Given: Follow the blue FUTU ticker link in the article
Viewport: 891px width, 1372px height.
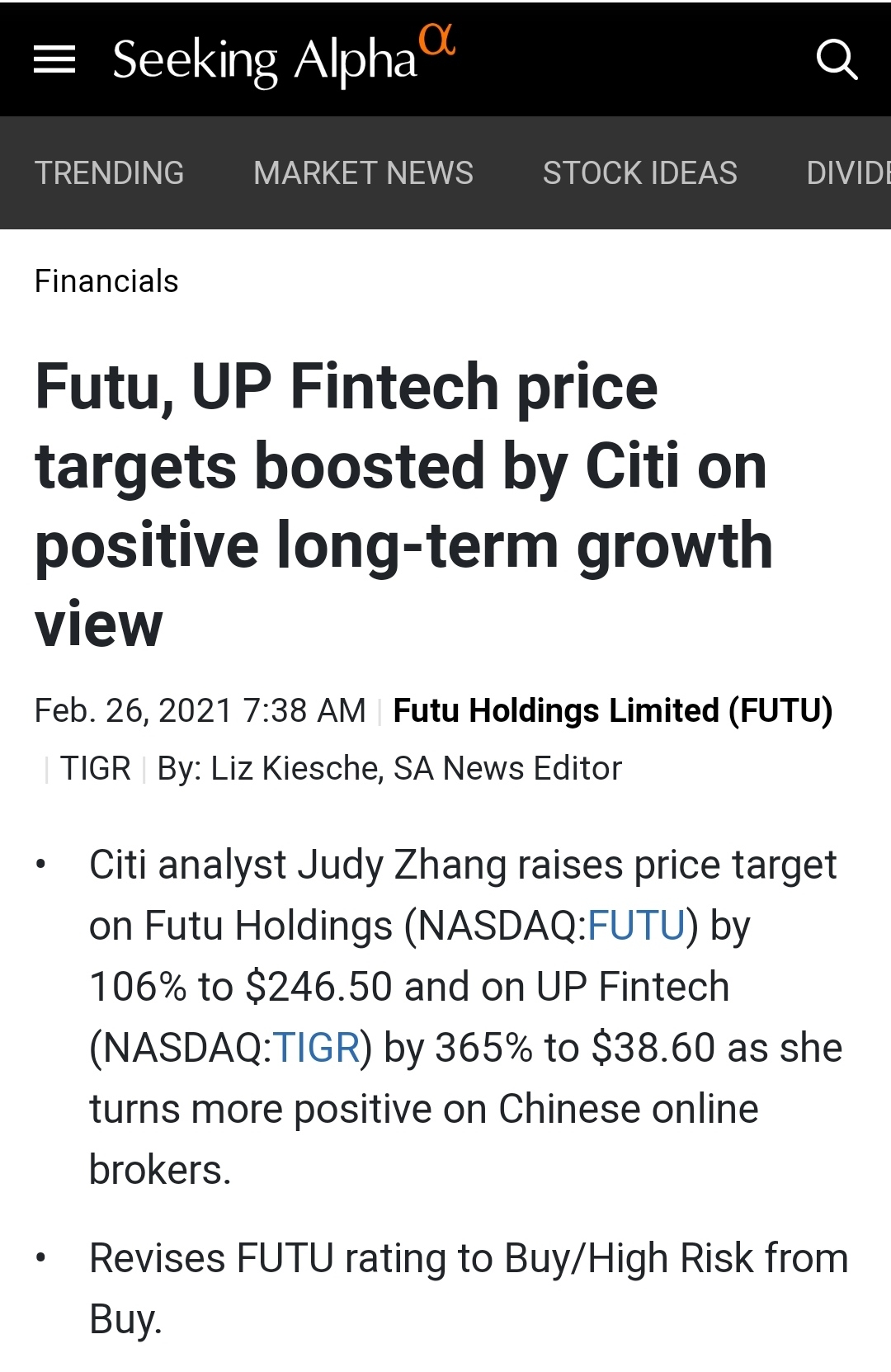Looking at the screenshot, I should coord(636,926).
